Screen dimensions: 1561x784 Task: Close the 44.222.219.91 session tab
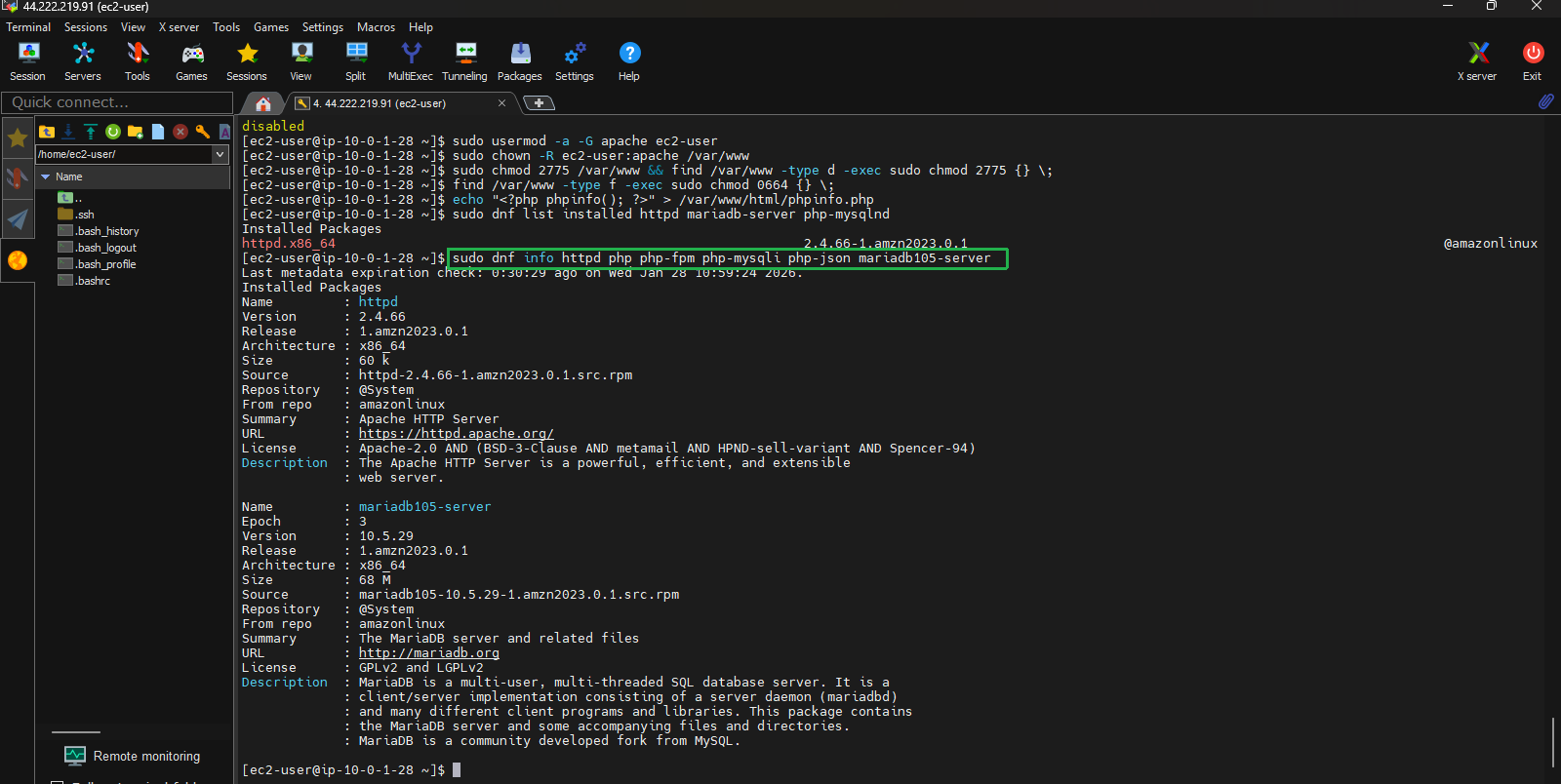point(501,102)
